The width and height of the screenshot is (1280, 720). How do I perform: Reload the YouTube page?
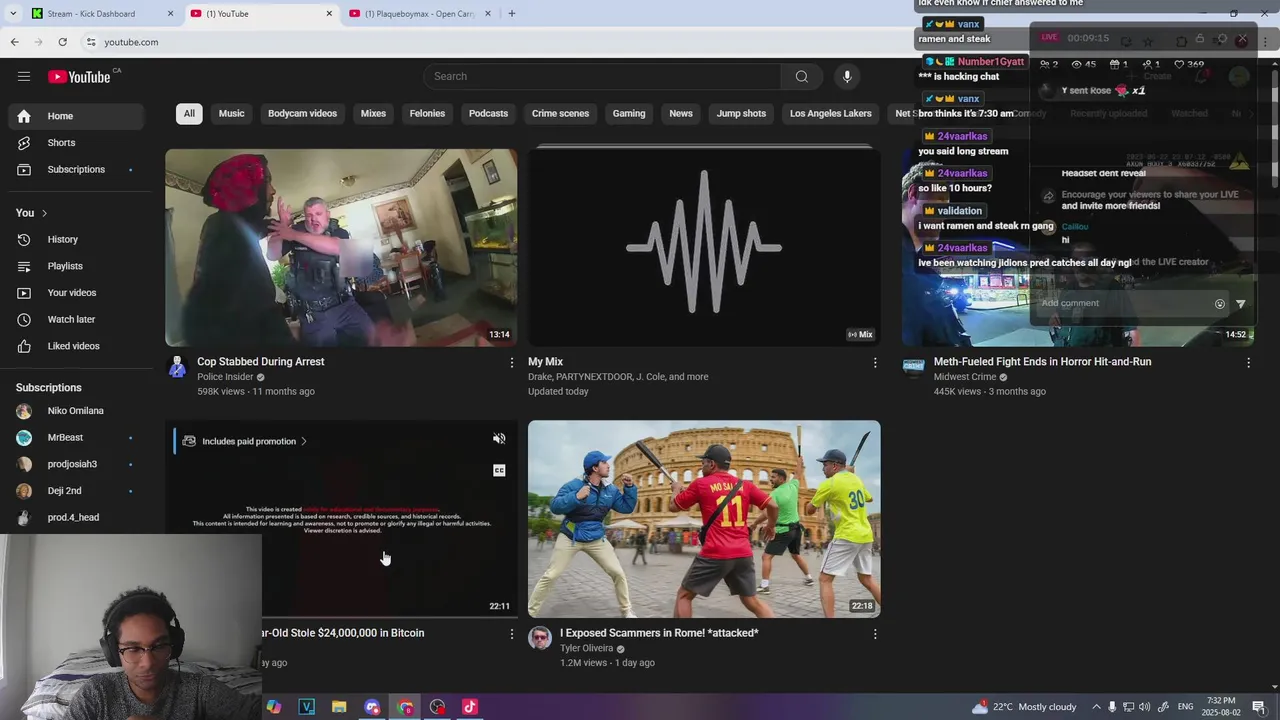click(x=62, y=42)
